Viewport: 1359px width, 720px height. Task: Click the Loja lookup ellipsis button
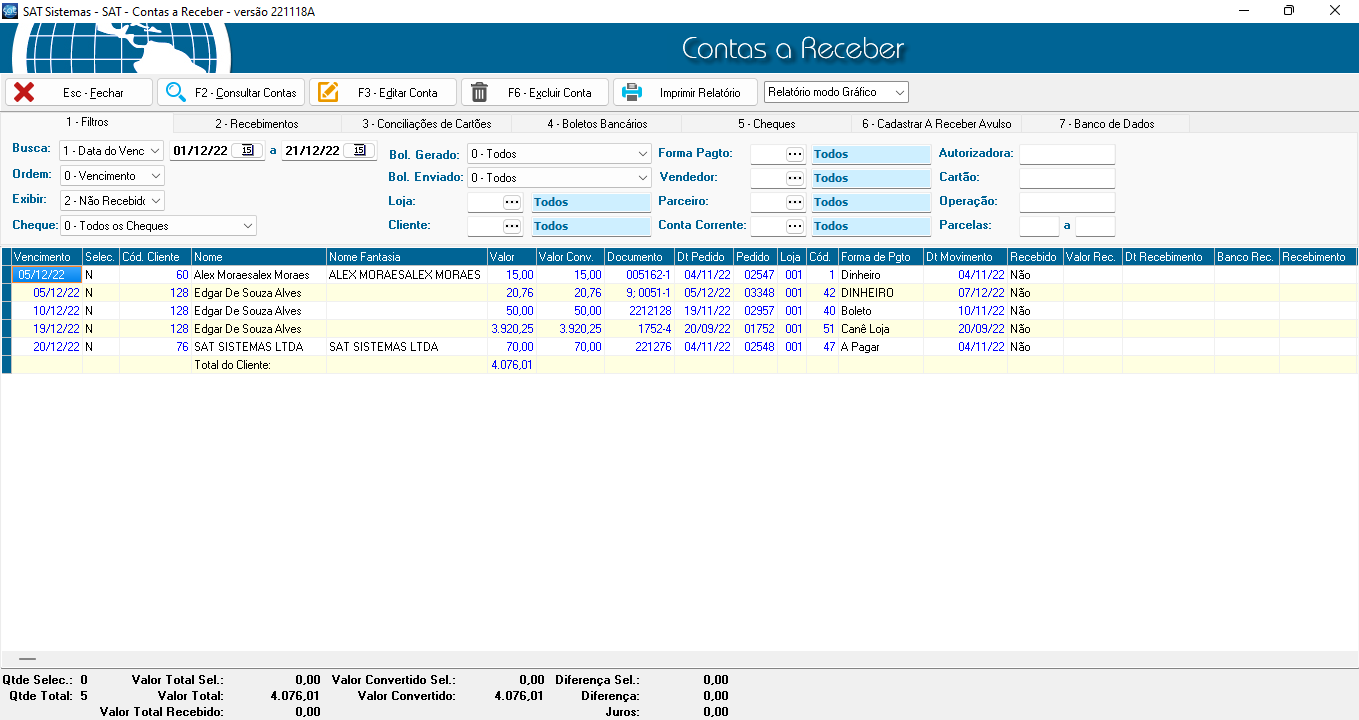click(x=511, y=202)
